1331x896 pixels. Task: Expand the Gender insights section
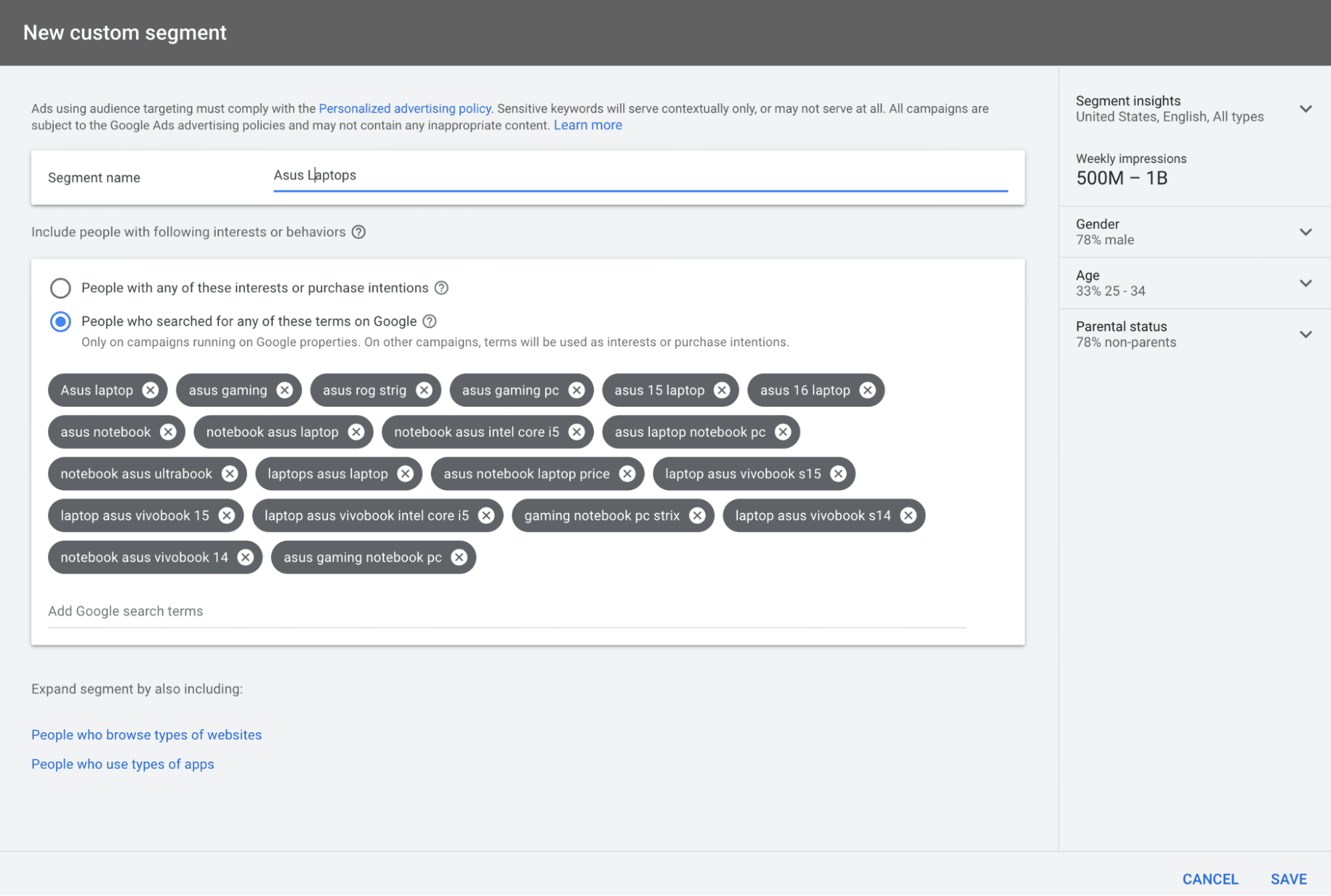click(x=1306, y=232)
